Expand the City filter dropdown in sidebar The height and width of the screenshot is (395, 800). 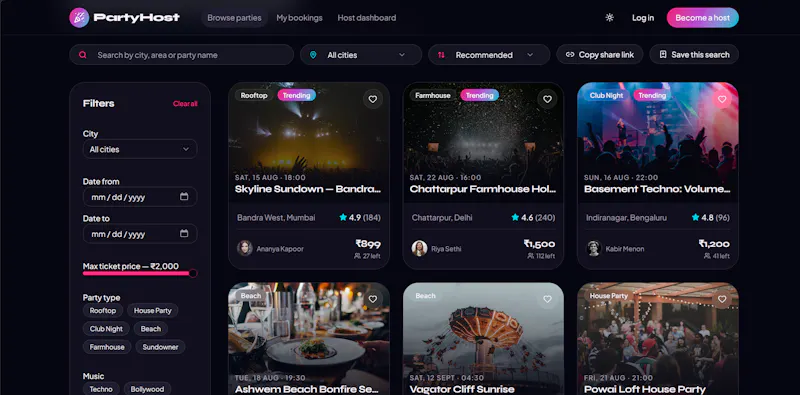click(x=140, y=149)
